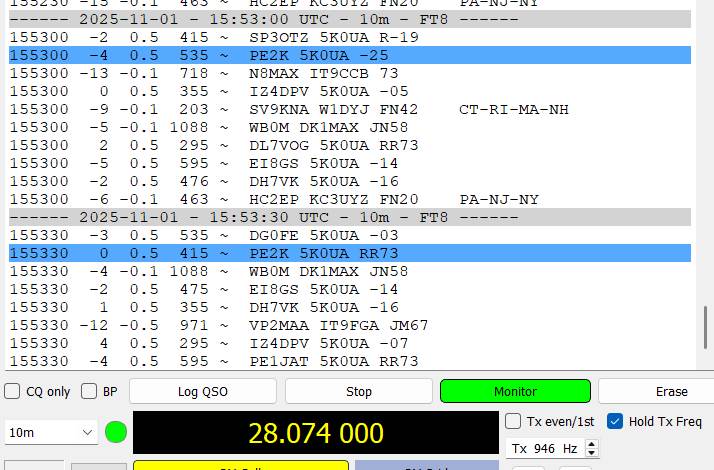Click the Tx 946 Hz field
The image size is (714, 470).
(545, 449)
